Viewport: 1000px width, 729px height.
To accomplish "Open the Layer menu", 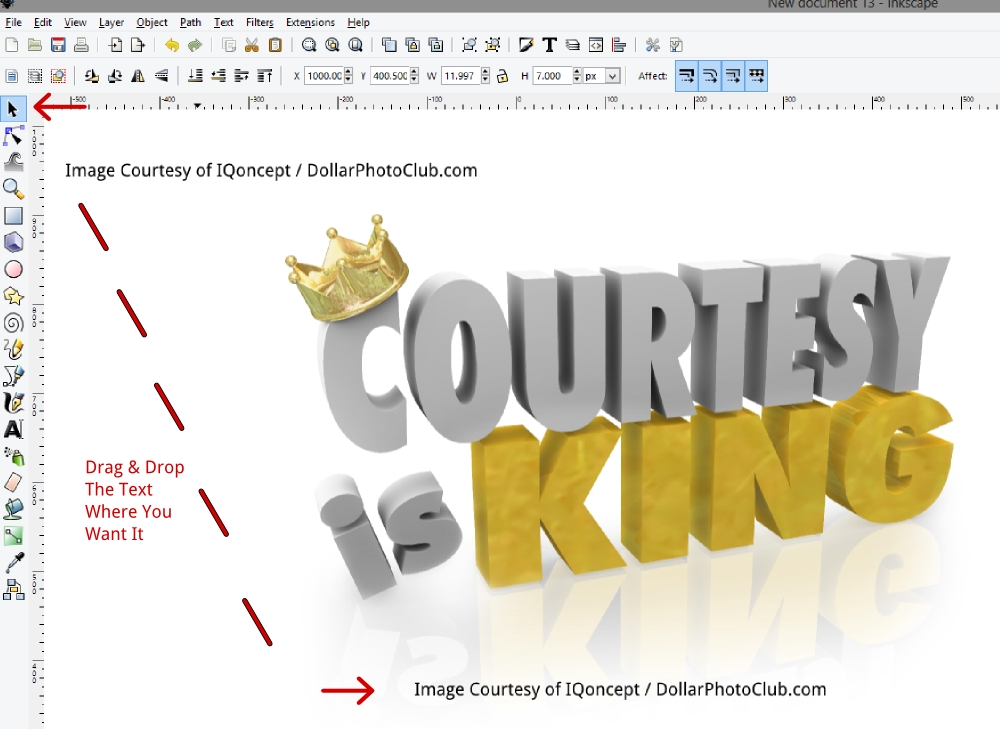I will click(x=111, y=22).
